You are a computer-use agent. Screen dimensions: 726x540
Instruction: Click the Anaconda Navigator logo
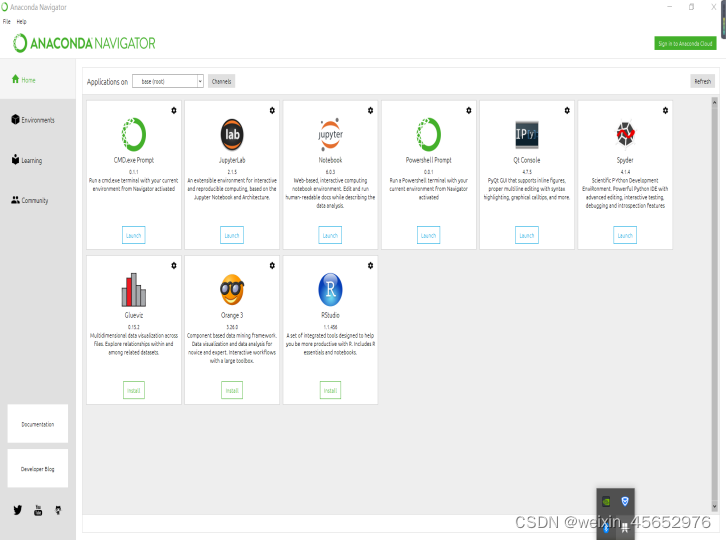click(84, 43)
